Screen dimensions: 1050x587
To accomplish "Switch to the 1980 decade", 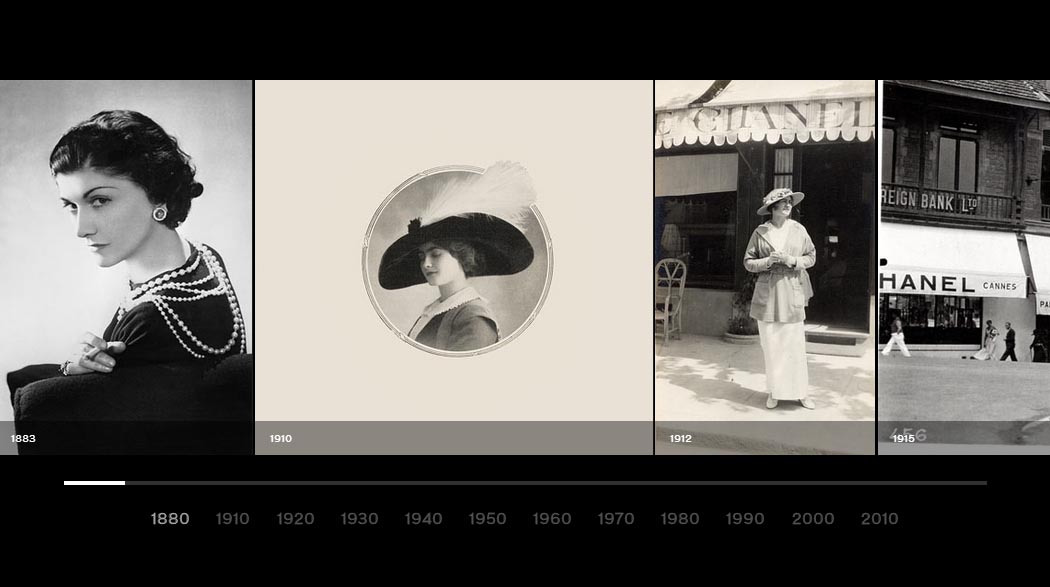I will (x=680, y=519).
